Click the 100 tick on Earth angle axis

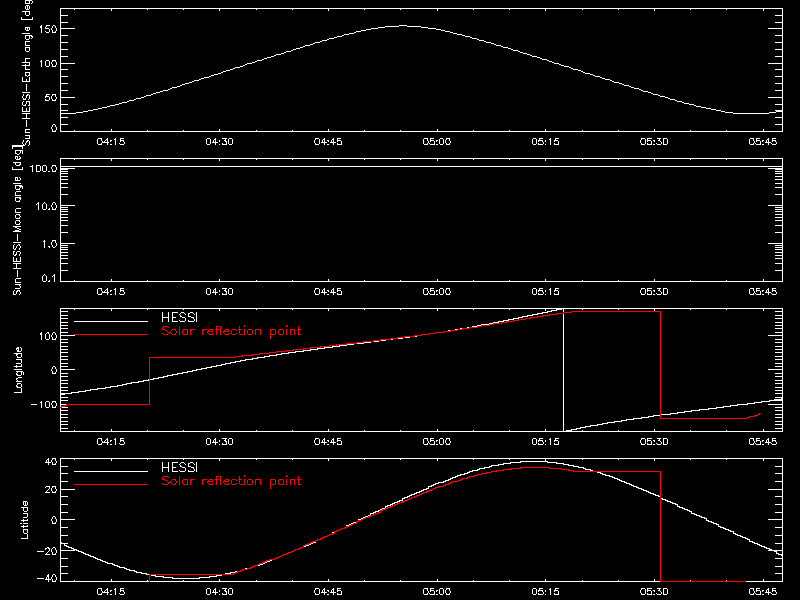[48, 64]
